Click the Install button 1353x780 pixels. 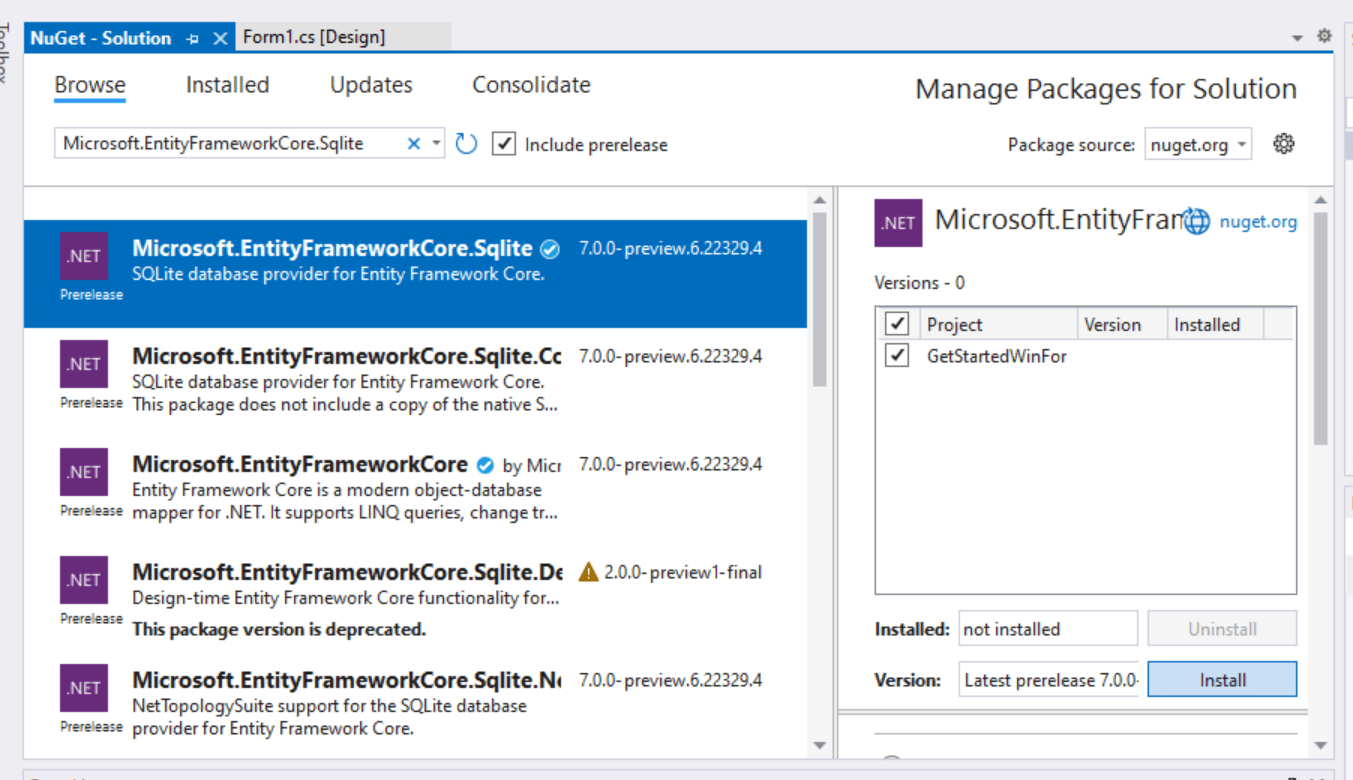[x=1221, y=679]
